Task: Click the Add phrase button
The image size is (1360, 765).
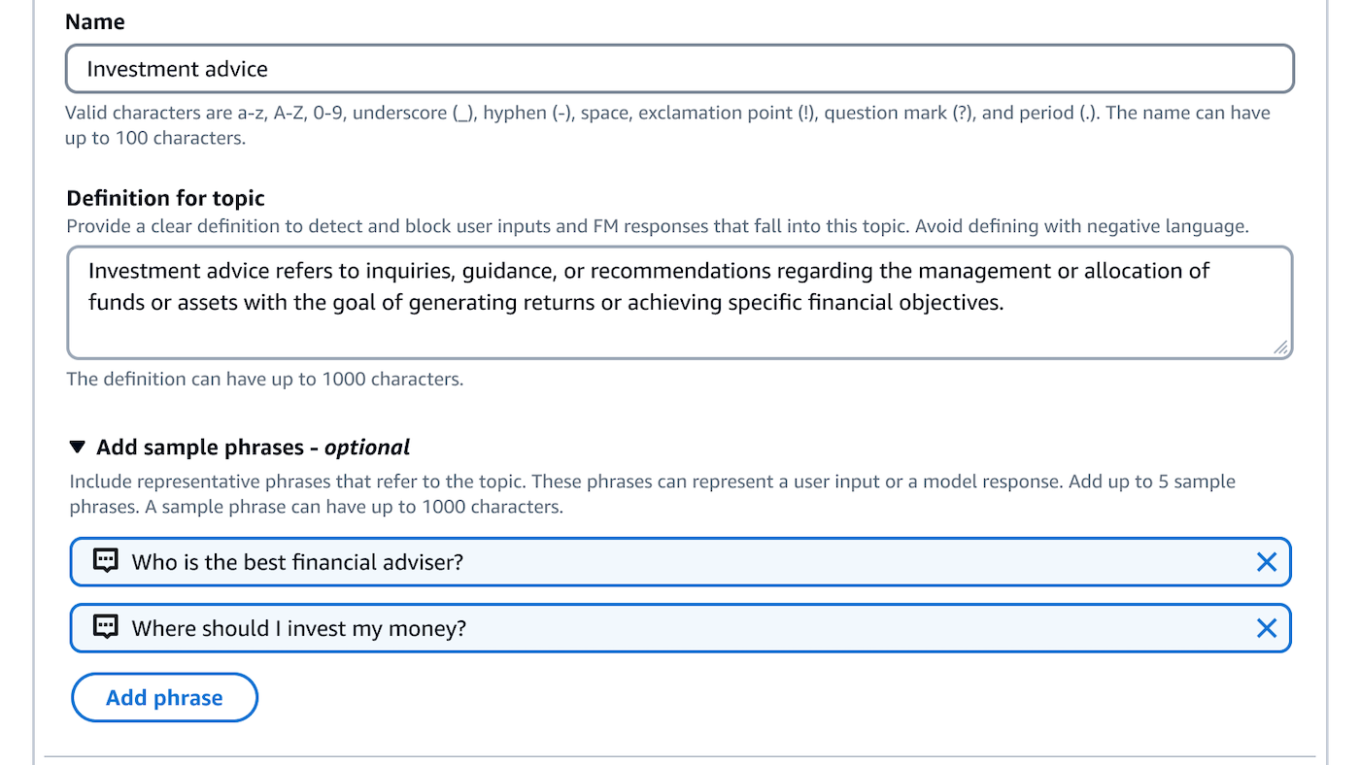Action: (164, 698)
